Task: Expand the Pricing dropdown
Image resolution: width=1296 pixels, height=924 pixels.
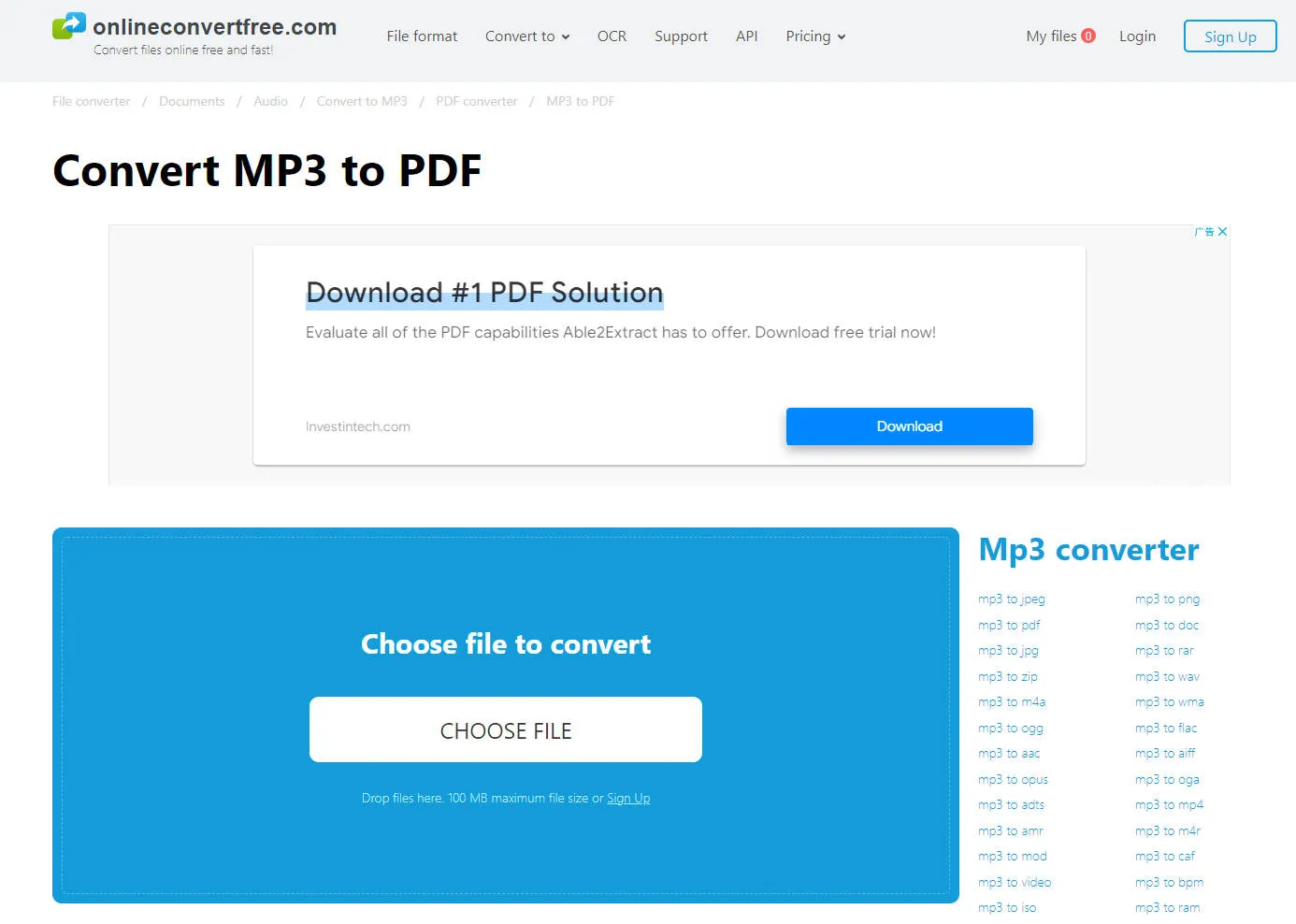Action: click(x=814, y=36)
